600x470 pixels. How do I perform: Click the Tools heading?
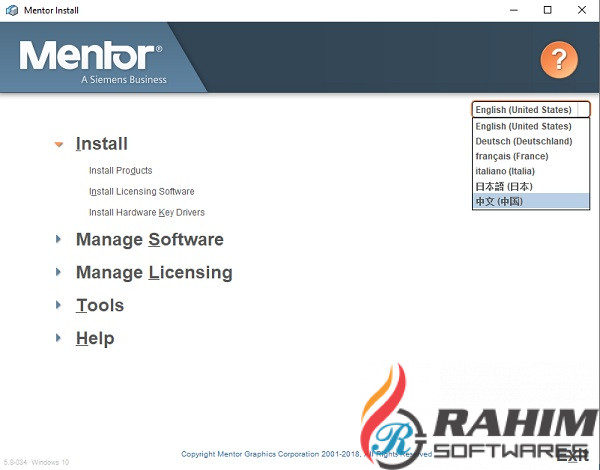tap(100, 305)
